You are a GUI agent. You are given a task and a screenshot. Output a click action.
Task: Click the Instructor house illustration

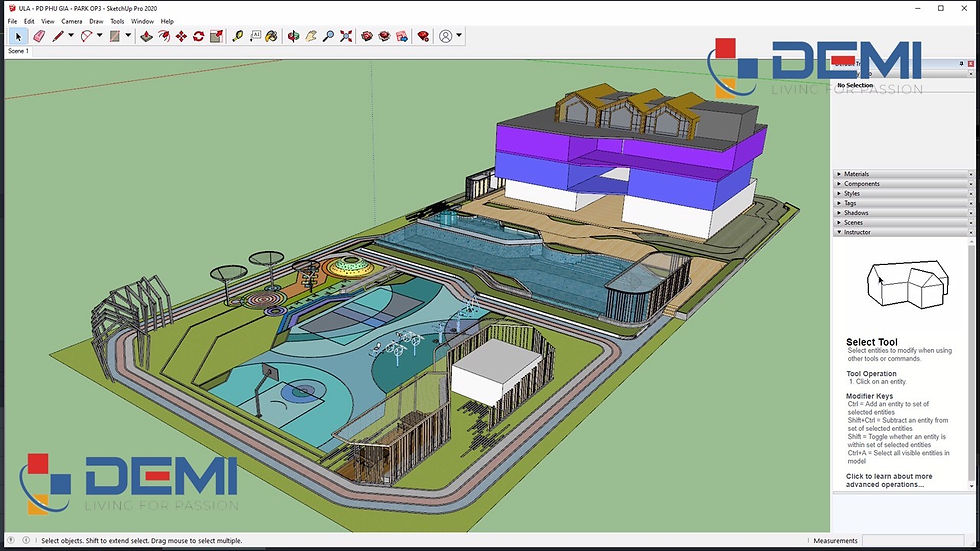click(907, 285)
